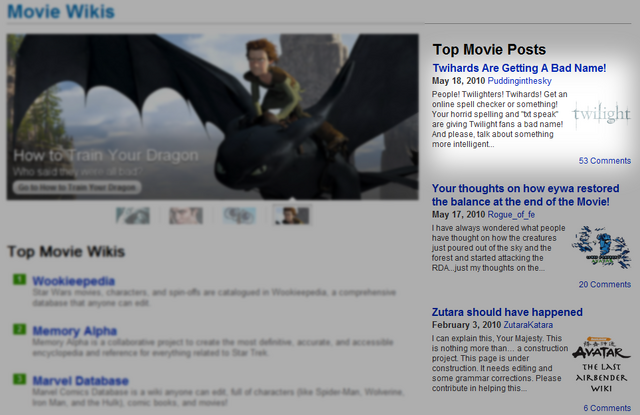Click the How to Train Your Dragon banner image

pyautogui.click(x=212, y=117)
